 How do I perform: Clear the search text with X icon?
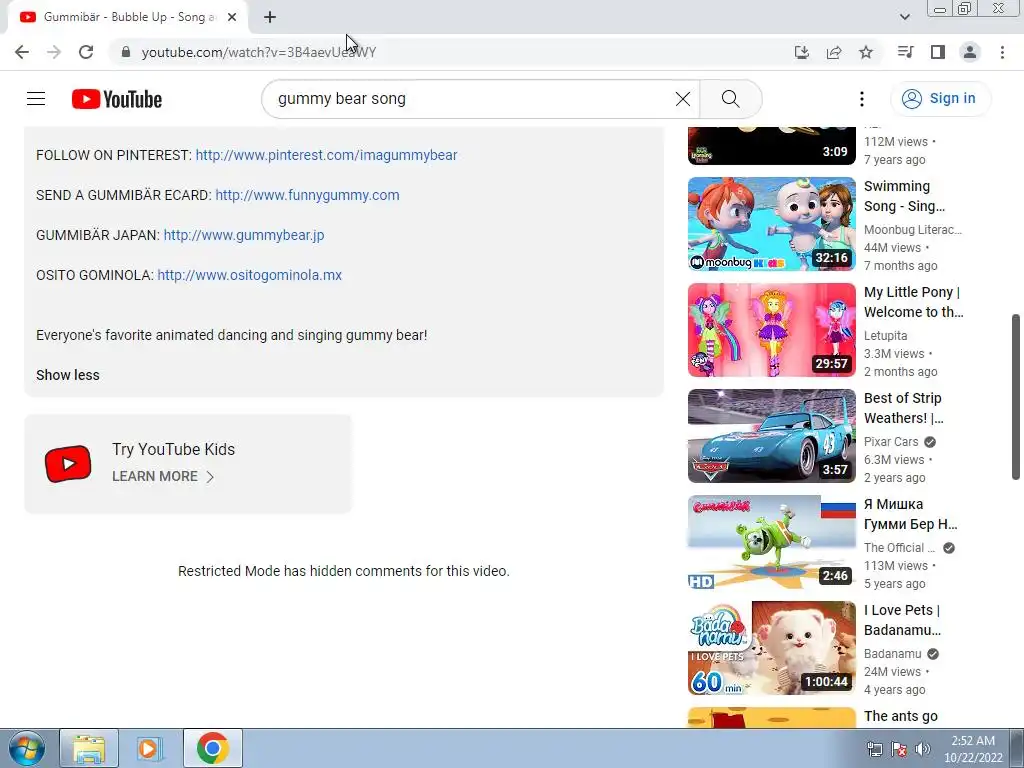click(682, 99)
